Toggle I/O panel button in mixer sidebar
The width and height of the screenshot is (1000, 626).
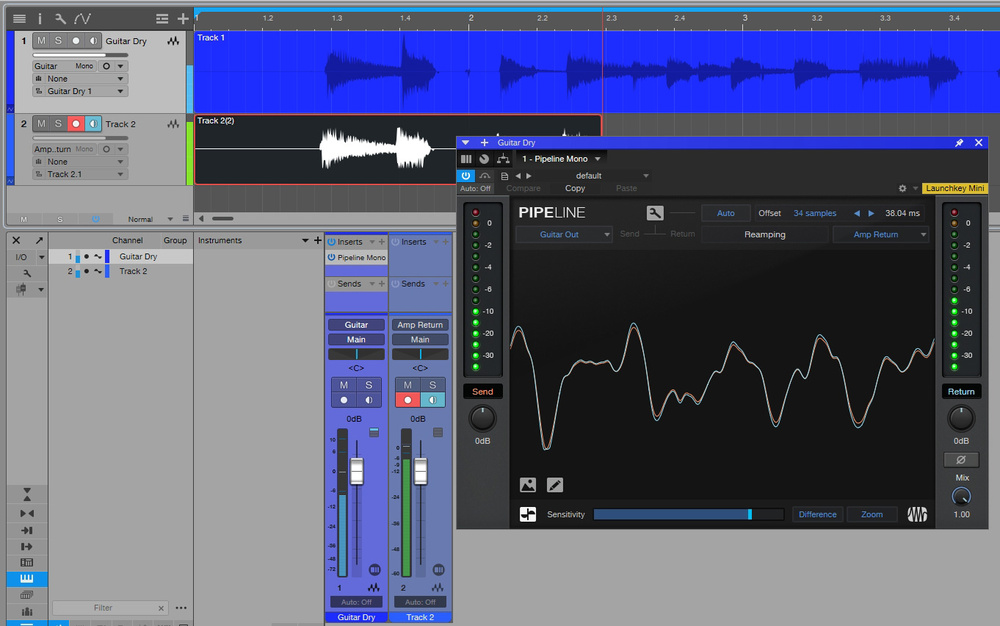click(x=21, y=257)
